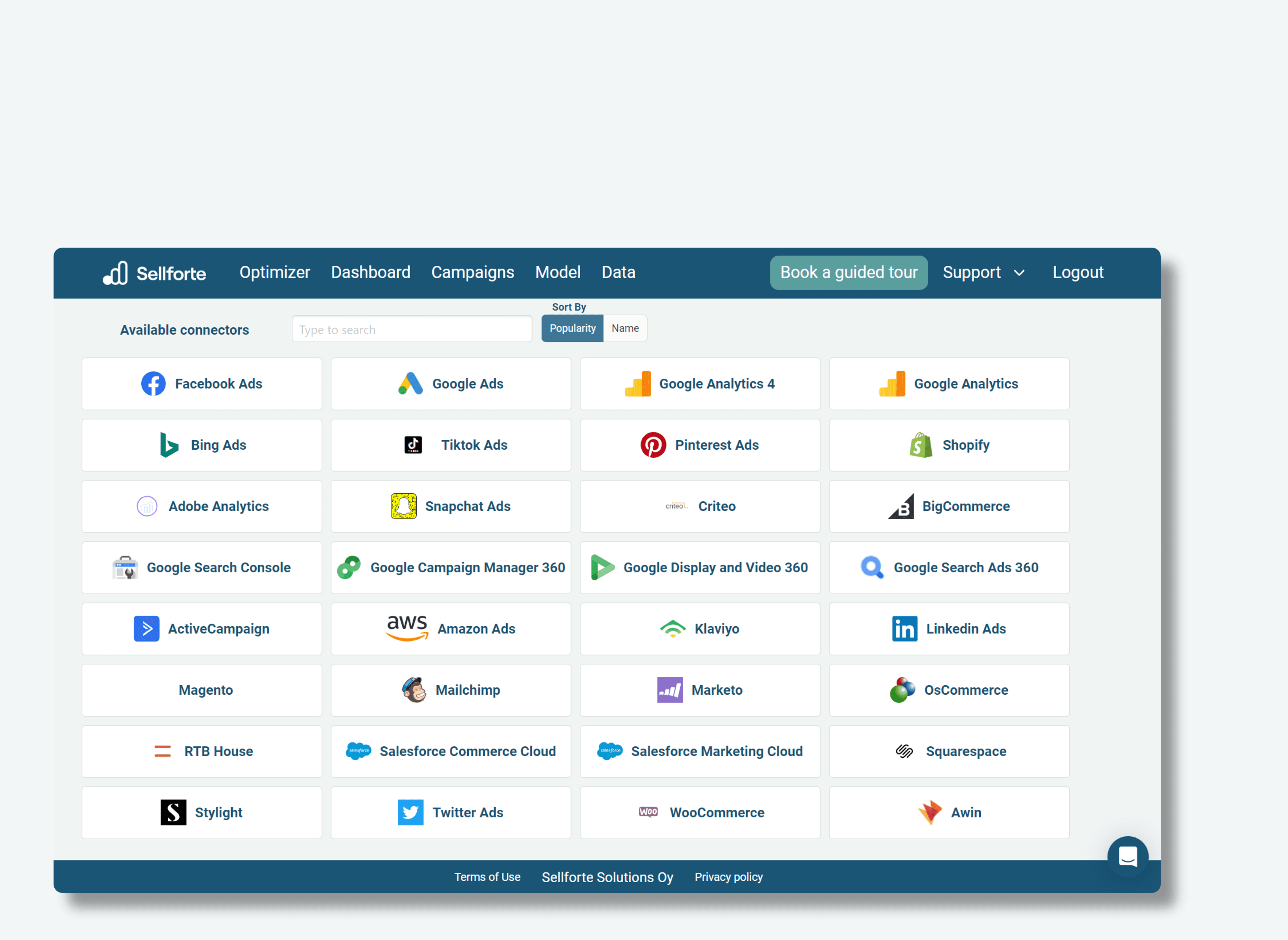The height and width of the screenshot is (940, 1288).
Task: Go to the Dashboard page
Action: 370,273
